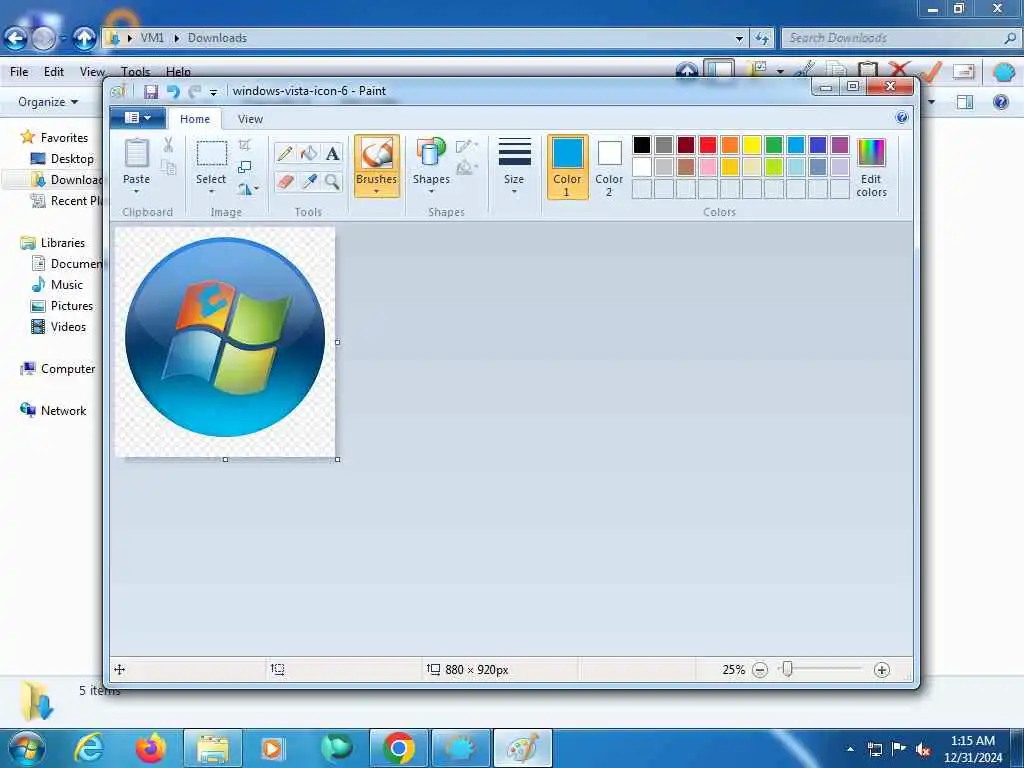
Task: Click the Save icon in Paint title bar
Action: click(x=151, y=91)
